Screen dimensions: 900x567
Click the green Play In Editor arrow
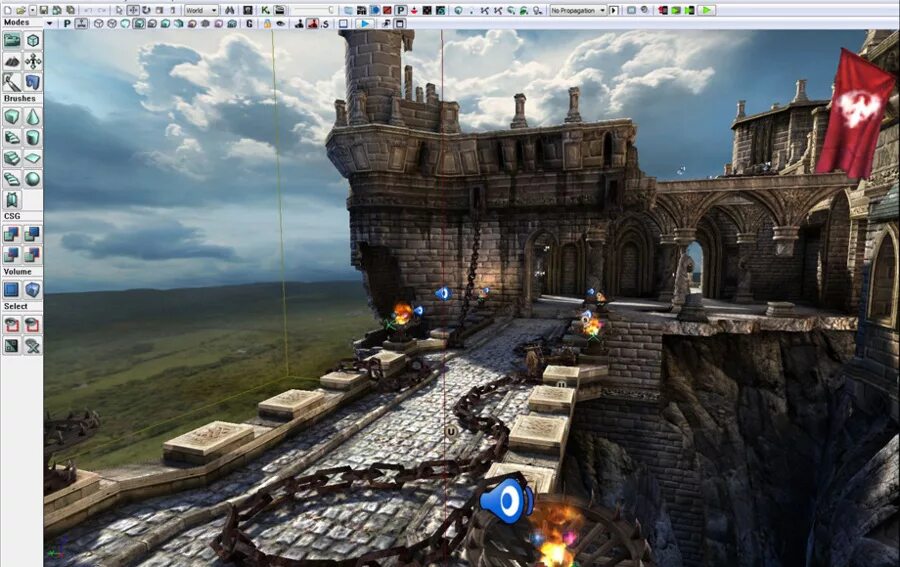pos(707,10)
